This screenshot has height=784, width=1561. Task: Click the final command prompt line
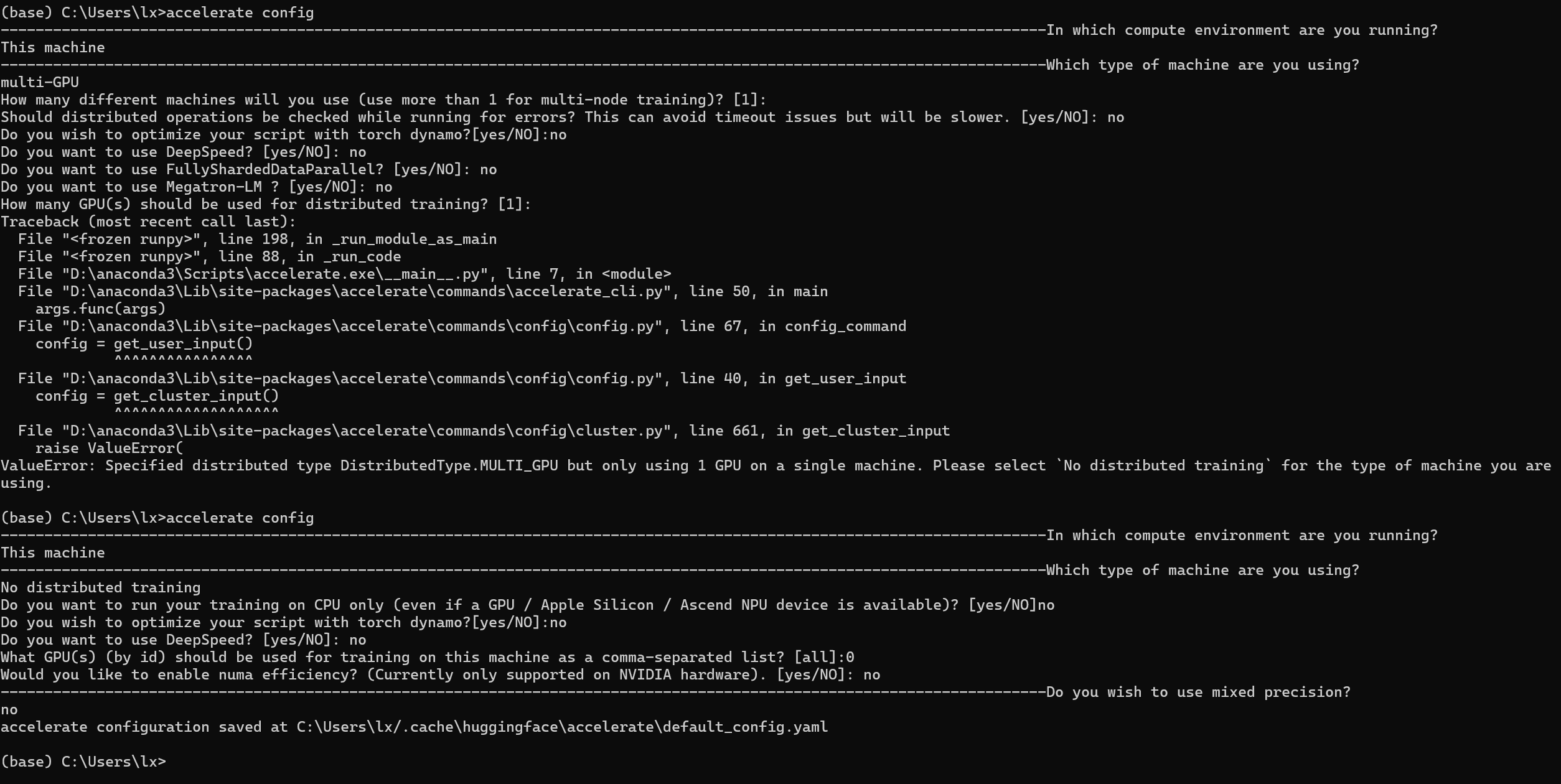(x=83, y=762)
